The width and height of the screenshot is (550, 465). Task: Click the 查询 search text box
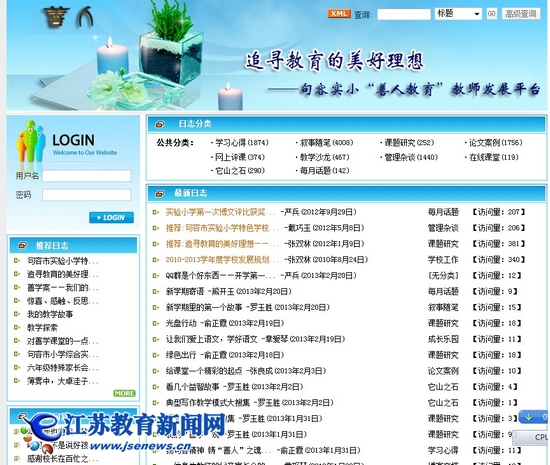(x=404, y=14)
